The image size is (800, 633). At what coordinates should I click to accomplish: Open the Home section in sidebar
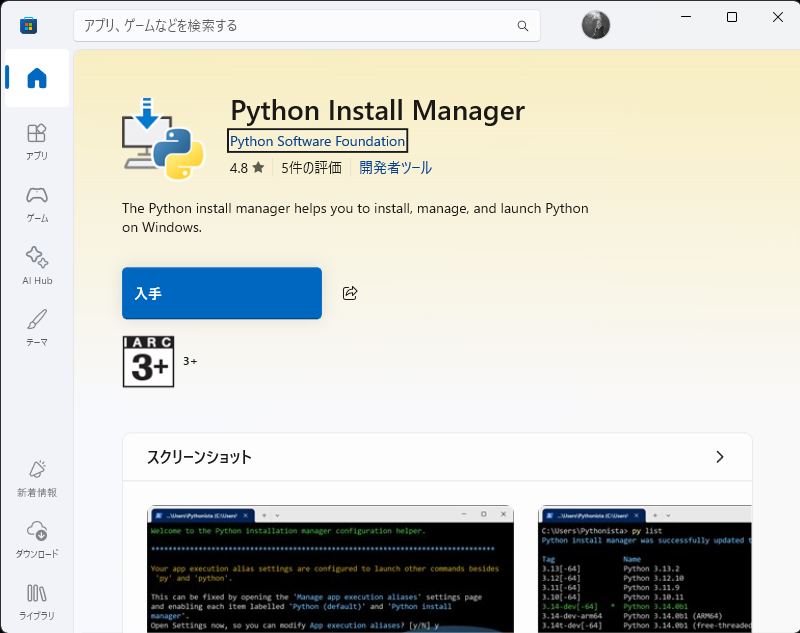coord(37,78)
